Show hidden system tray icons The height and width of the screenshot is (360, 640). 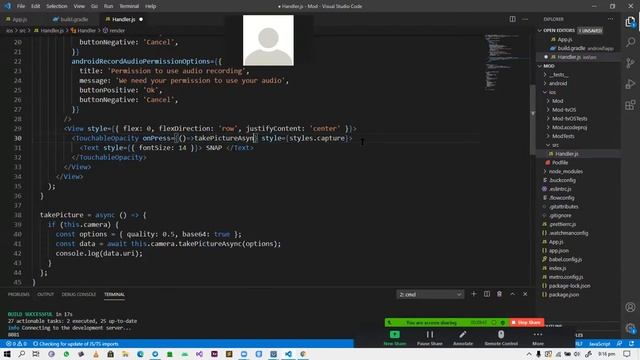coord(529,354)
